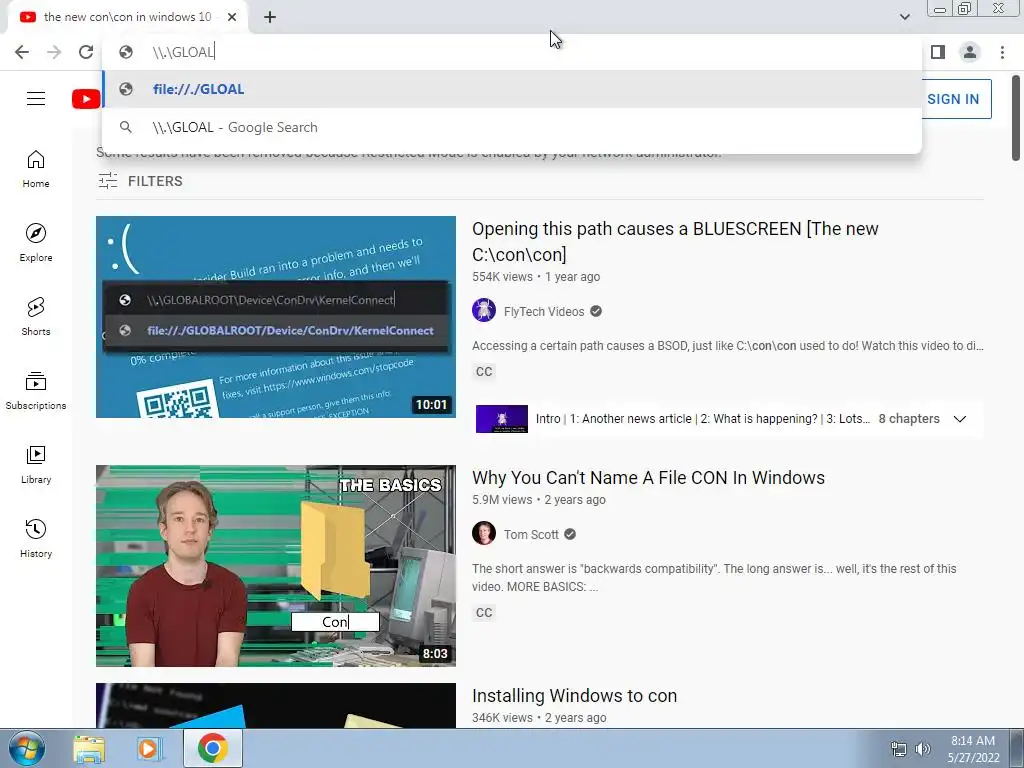This screenshot has height=768, width=1024.
Task: Go to YouTube Home in sidebar
Action: [x=36, y=169]
